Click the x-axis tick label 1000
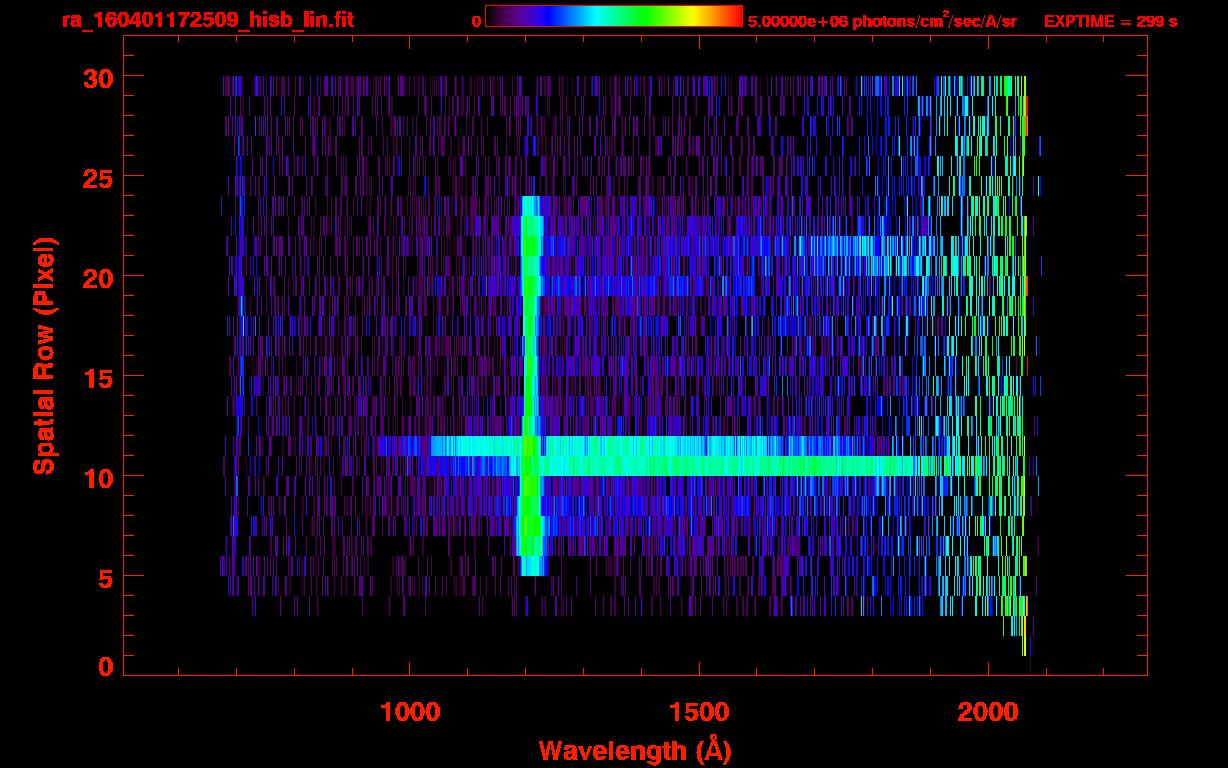1228x768 pixels. (x=410, y=712)
